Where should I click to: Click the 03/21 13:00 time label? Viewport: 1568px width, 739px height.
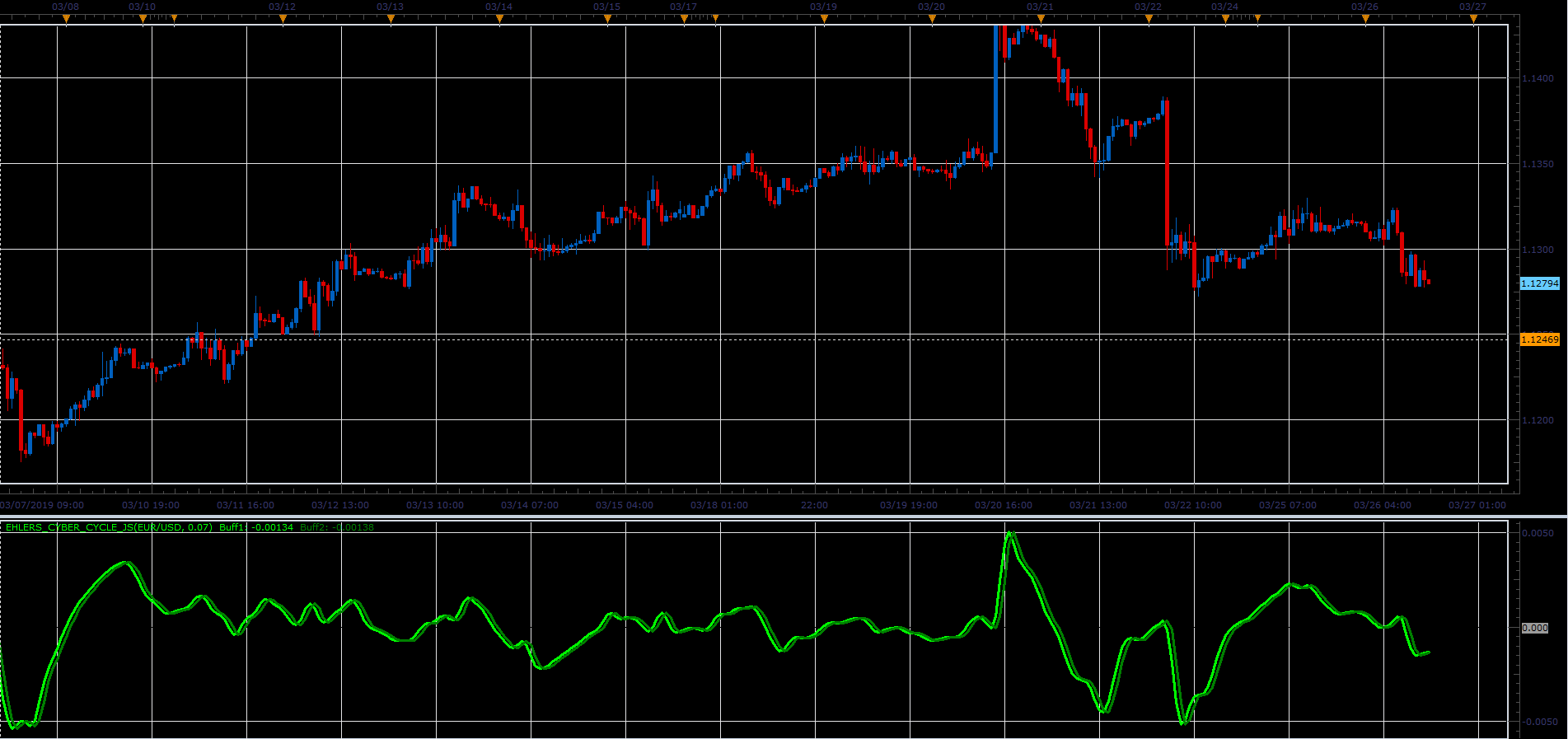[1098, 505]
